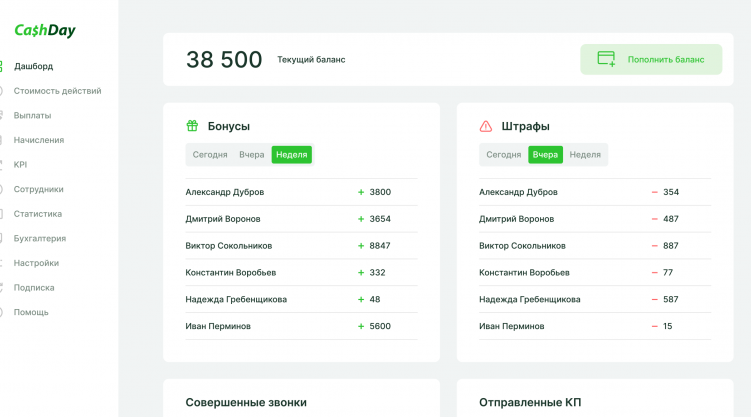Open the Бухгалтерия section
751x417 pixels.
[40, 238]
